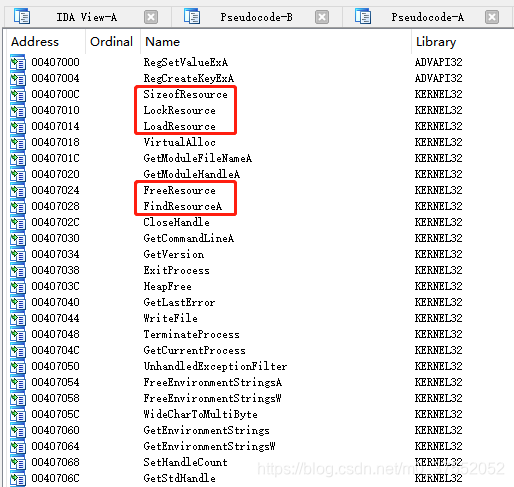Click import icon for address 0040704C

tap(18, 350)
